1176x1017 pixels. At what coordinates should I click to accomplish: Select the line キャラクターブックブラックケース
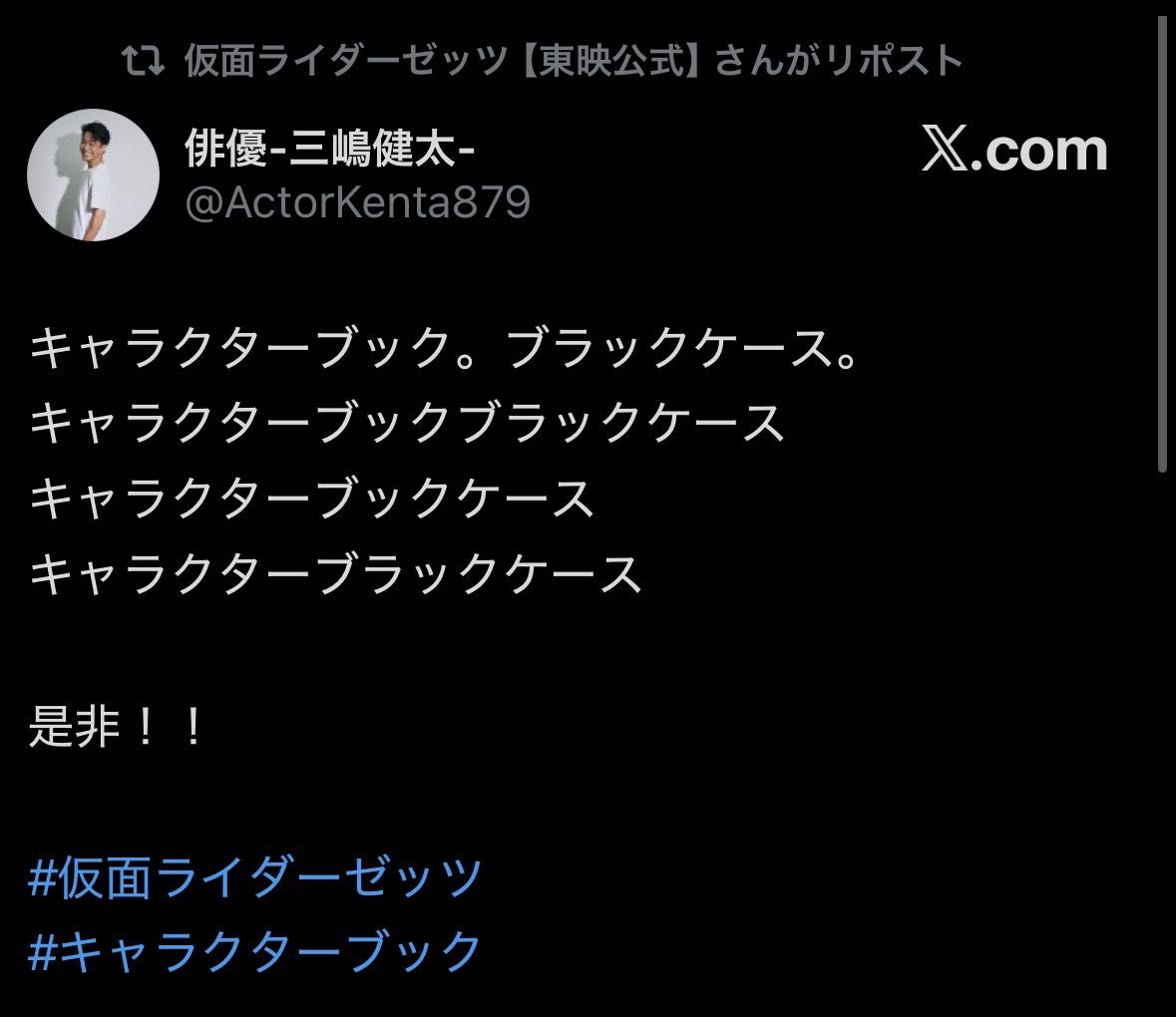[x=407, y=424]
